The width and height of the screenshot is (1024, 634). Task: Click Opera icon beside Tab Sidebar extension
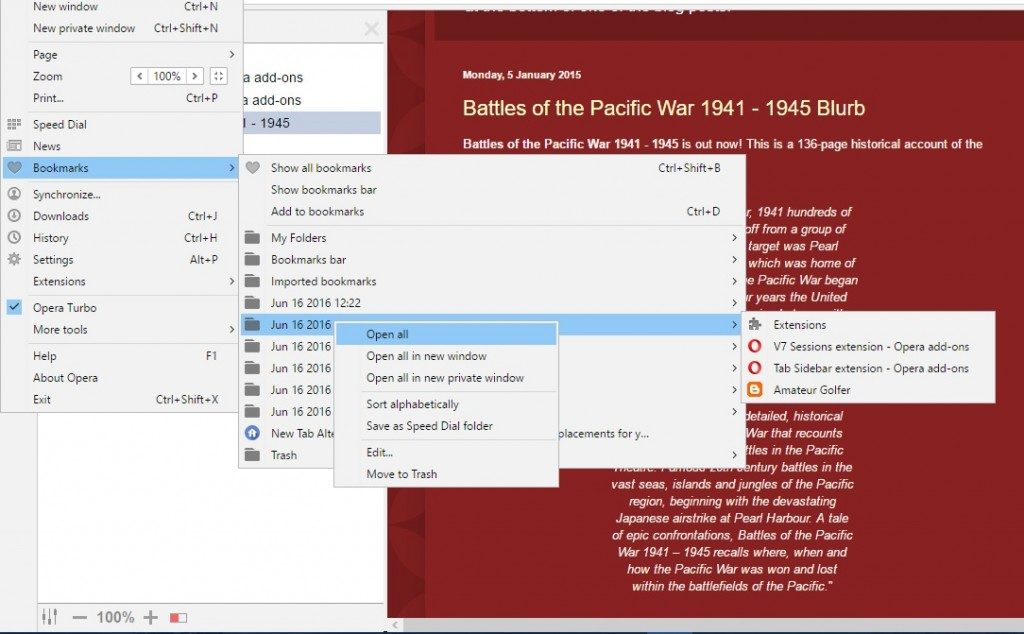click(755, 368)
